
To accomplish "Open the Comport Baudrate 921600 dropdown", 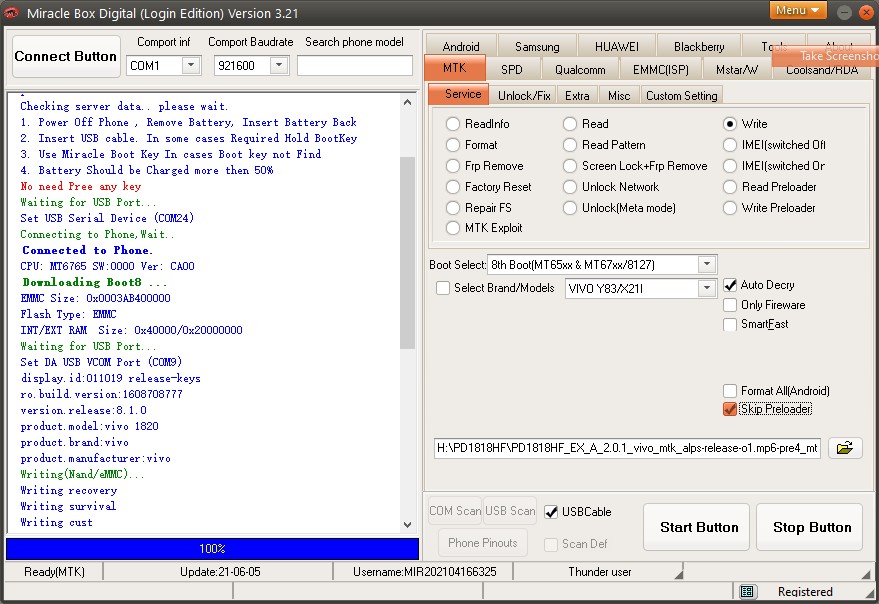I will tap(279, 66).
